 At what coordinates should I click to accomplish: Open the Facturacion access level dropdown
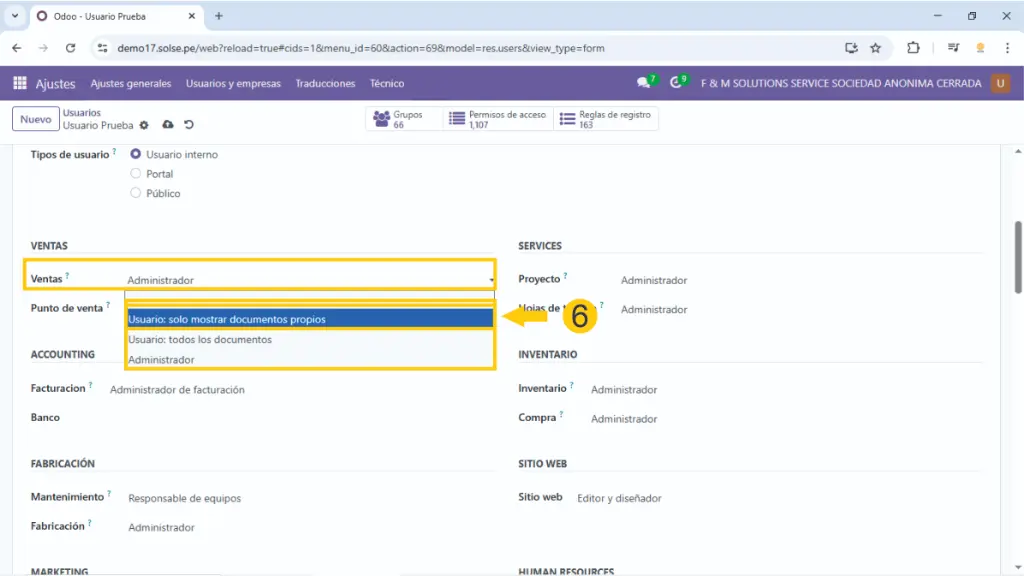click(x=300, y=389)
